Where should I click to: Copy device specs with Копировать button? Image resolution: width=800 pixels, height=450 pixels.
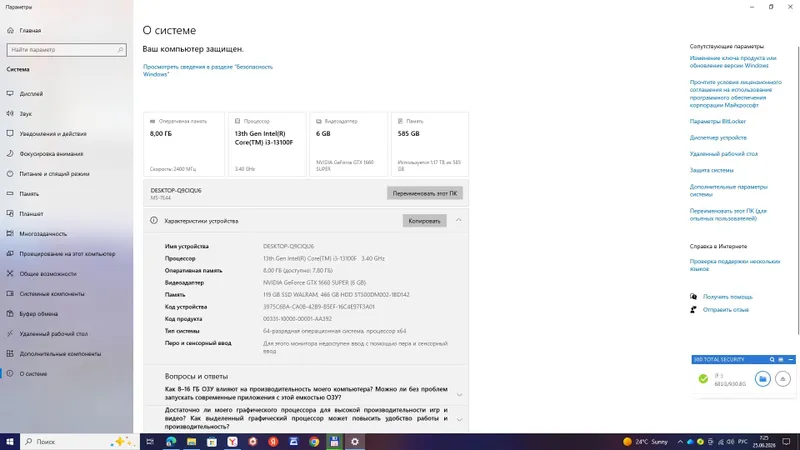click(424, 221)
